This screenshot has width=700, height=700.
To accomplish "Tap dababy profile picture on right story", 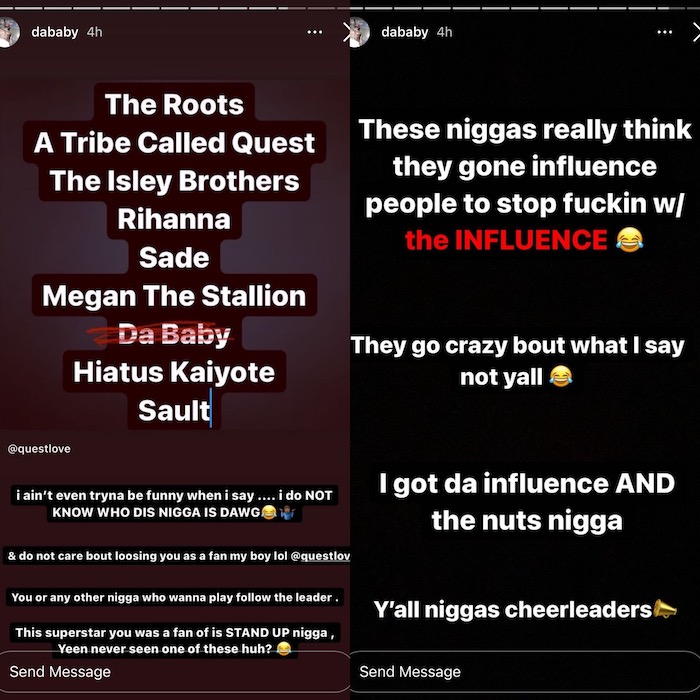I will (x=359, y=32).
